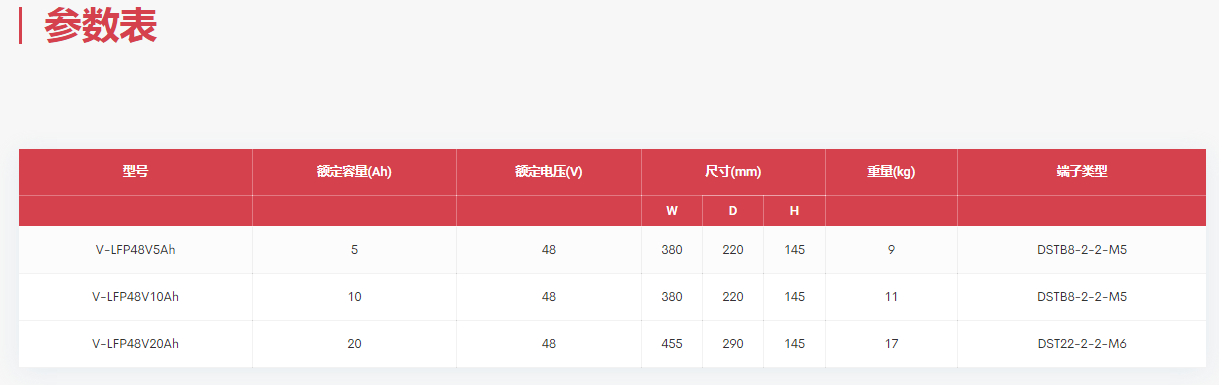This screenshot has height=385, width=1219.
Task: Click the 额定容量(Ah) column header
Action: pos(354,172)
